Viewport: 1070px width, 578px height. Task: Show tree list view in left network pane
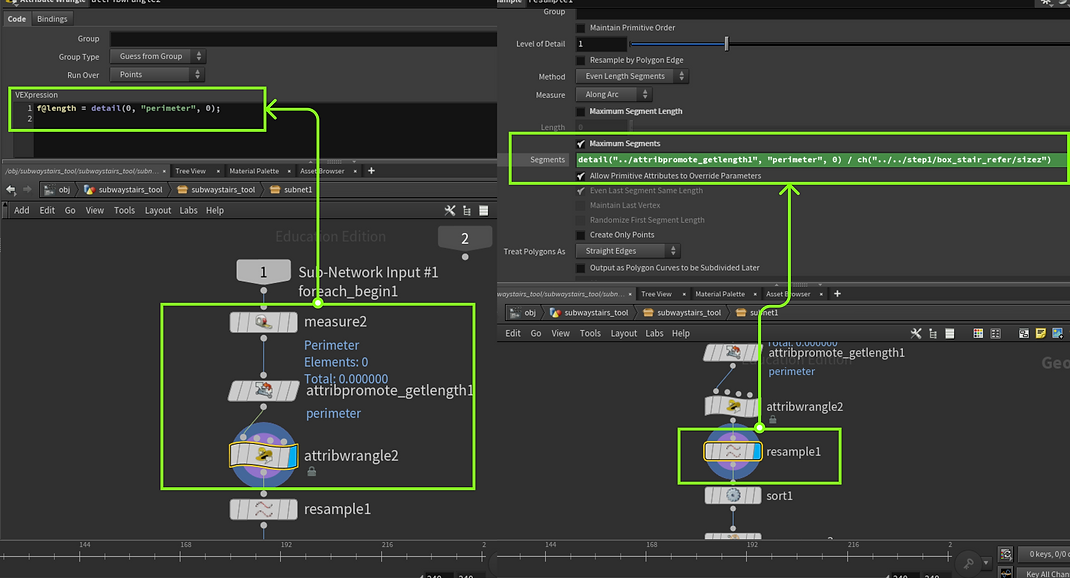467,211
